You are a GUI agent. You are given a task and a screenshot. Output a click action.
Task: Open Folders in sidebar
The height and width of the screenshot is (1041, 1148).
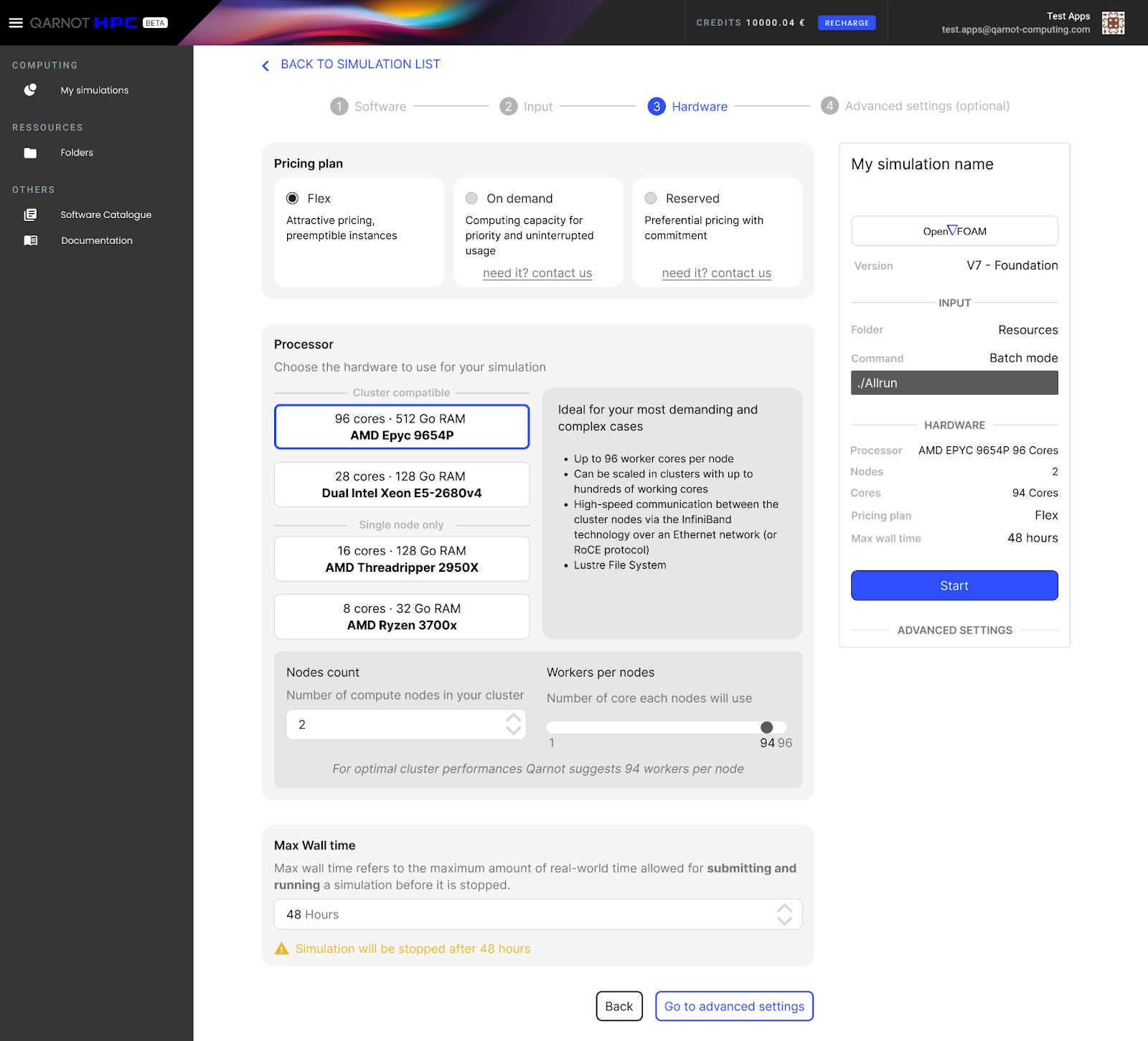tap(77, 153)
